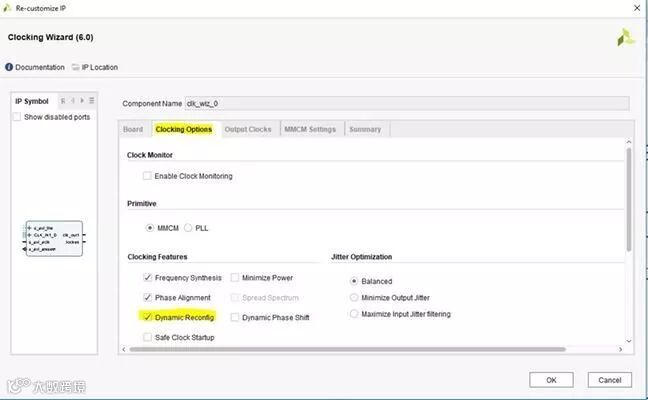Viewport: 648px width, 400px height.
Task: Click the horizontal scrollbar thumb
Action: 347,349
